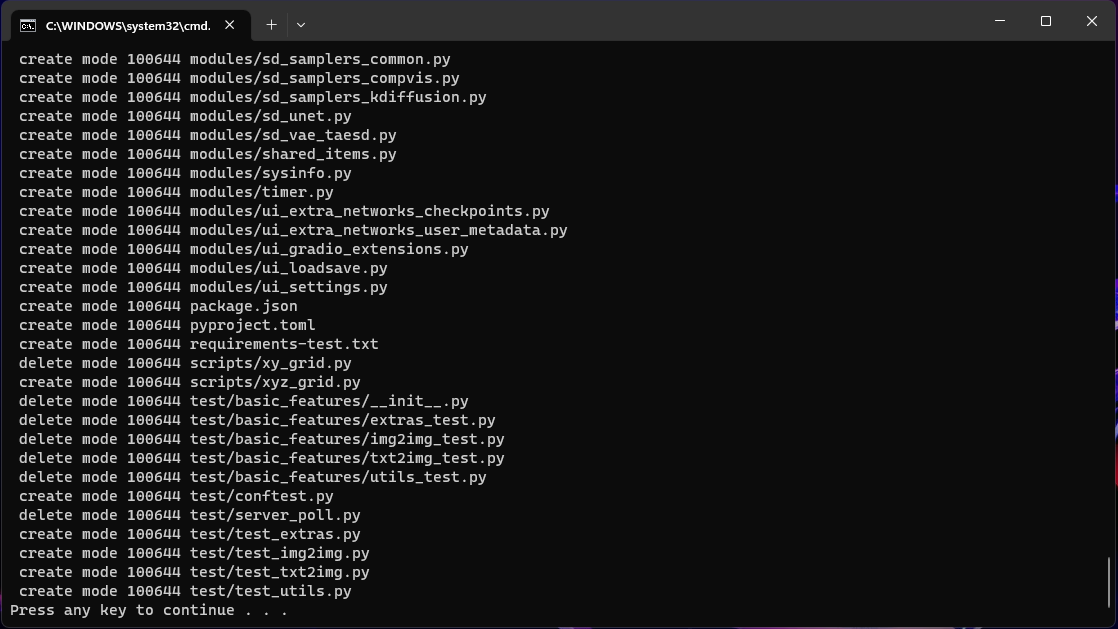Screen dimensions: 1118x629
Task: Open a new tab with the plus button
Action: [271, 24]
